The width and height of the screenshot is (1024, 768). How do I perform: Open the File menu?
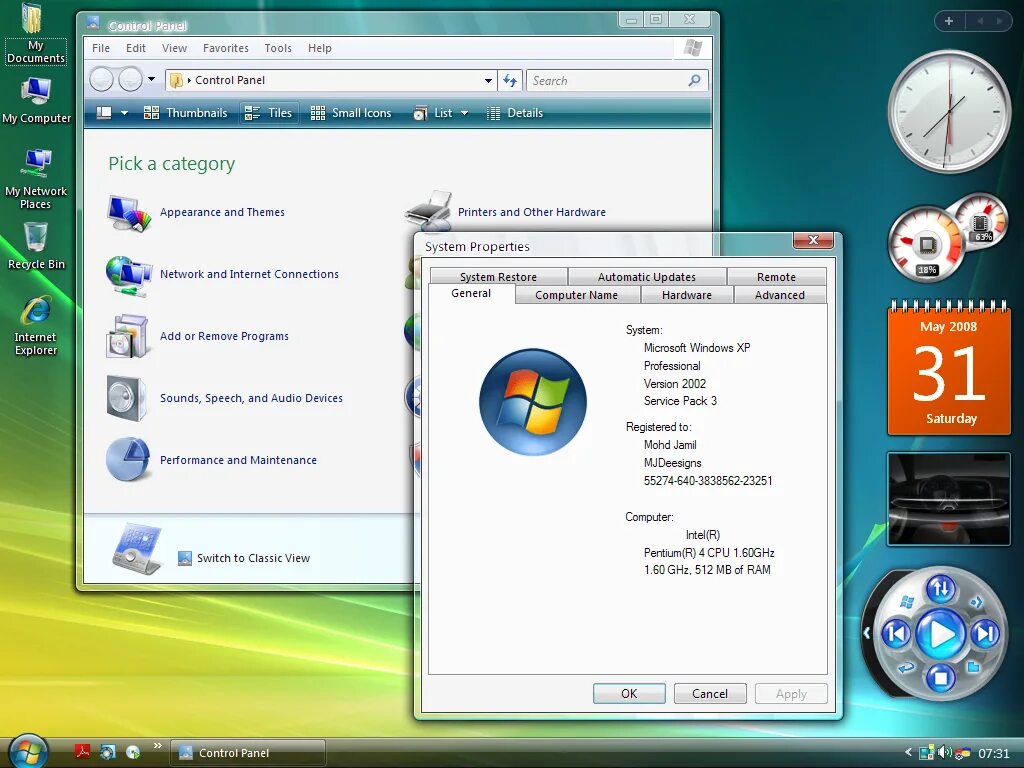tap(101, 48)
